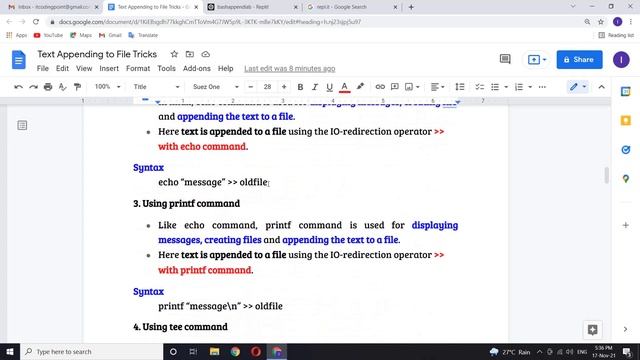The image size is (640, 360).
Task: Open the Google account avatar
Action: pos(621,60)
